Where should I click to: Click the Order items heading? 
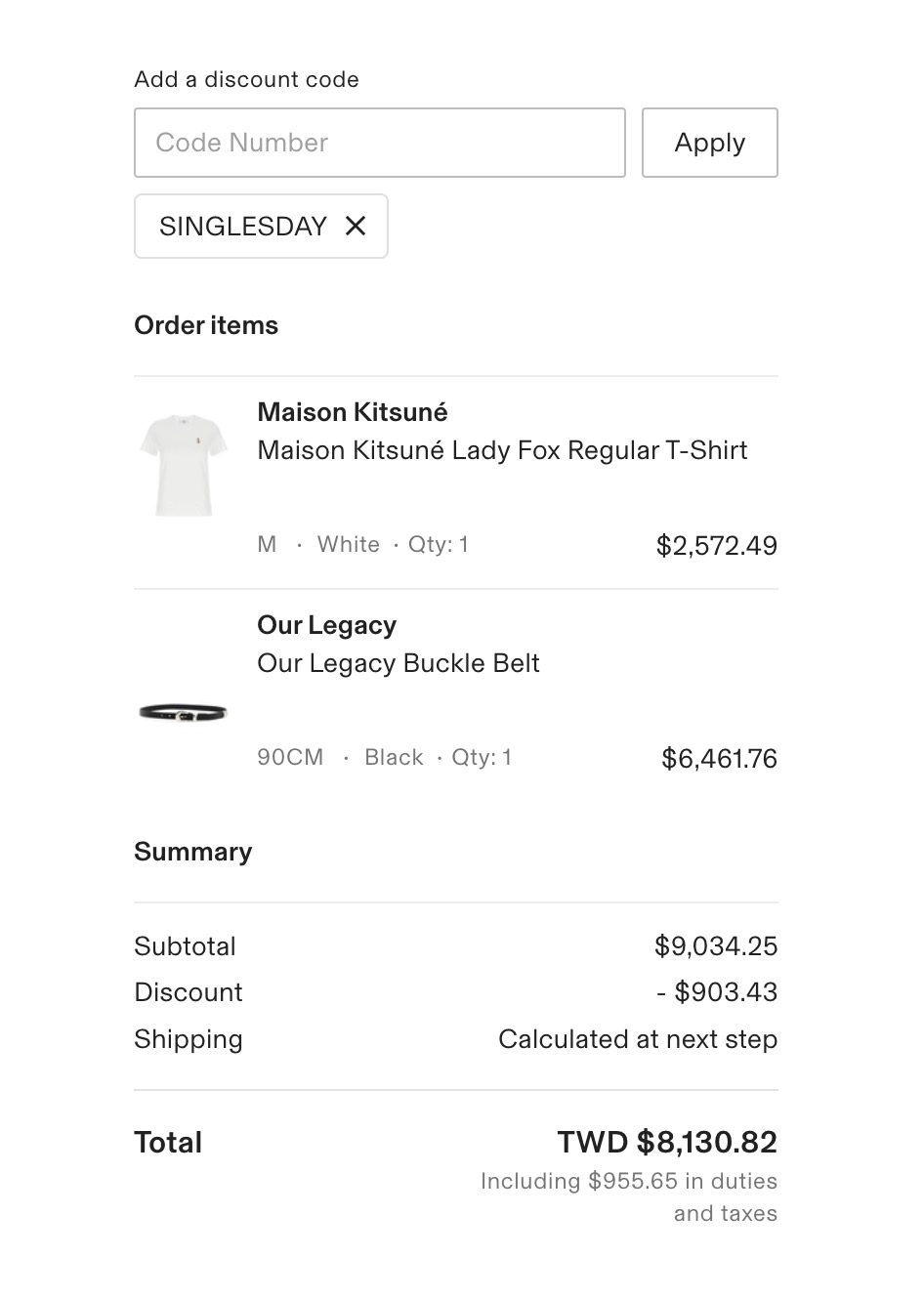click(x=206, y=325)
